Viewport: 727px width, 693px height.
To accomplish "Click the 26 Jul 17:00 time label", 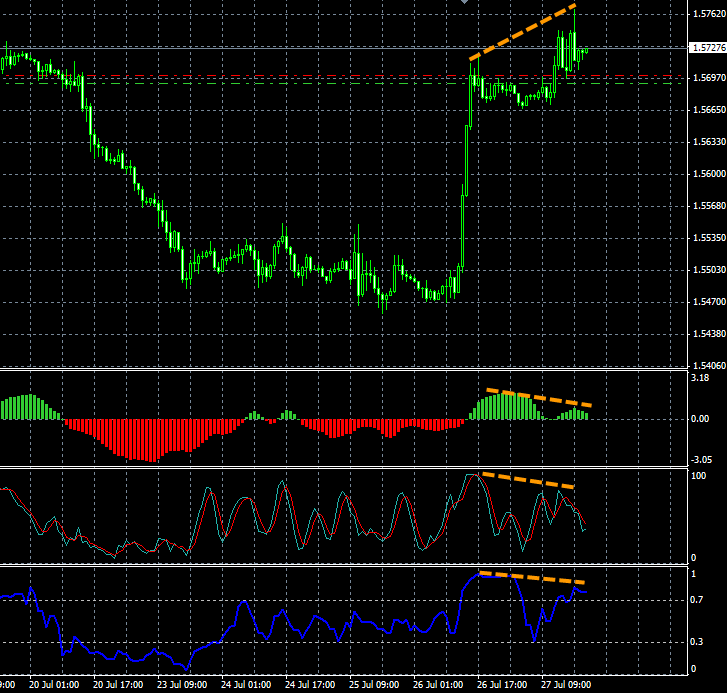I will click(x=502, y=685).
